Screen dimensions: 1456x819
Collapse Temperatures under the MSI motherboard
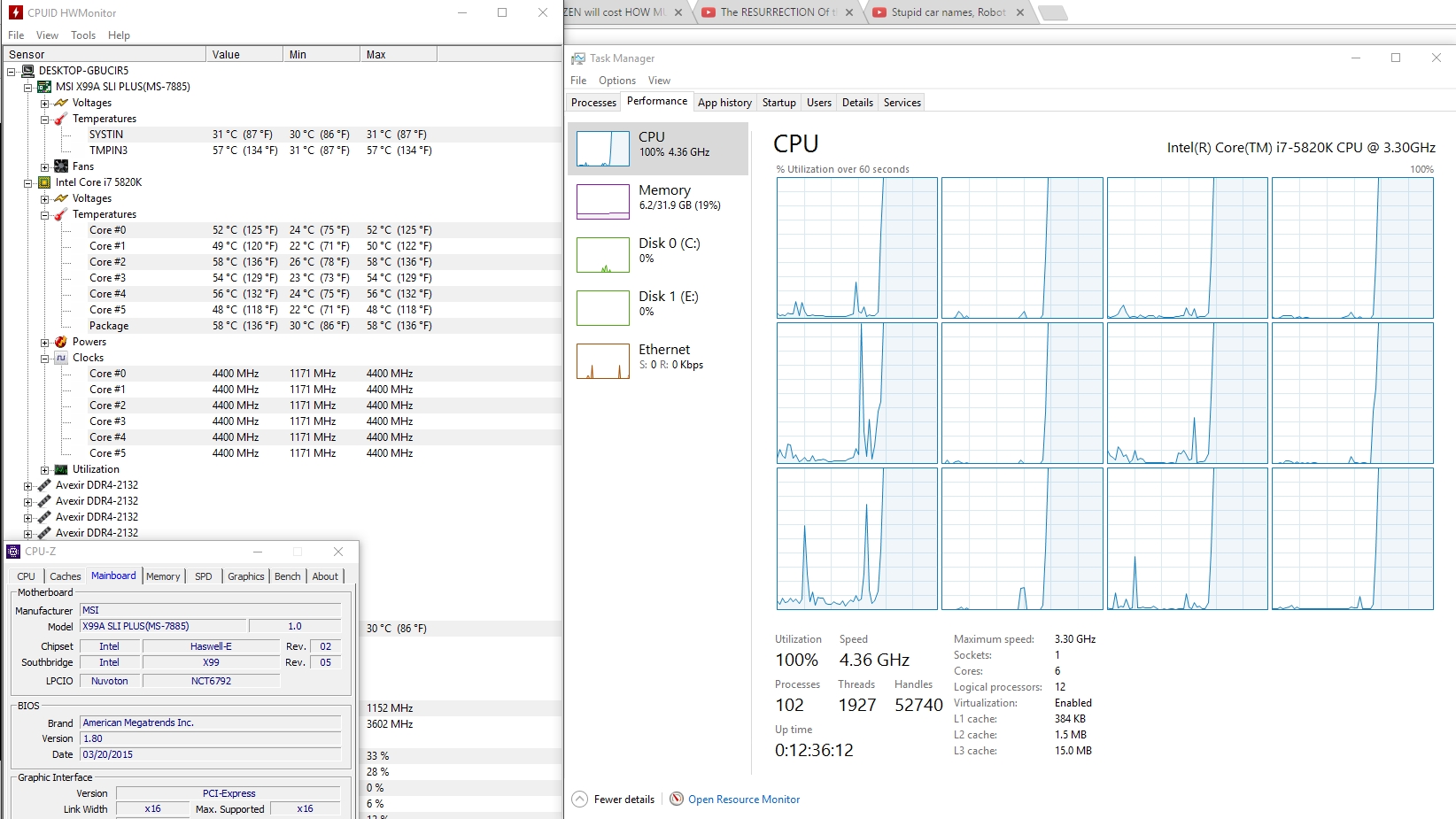pos(45,120)
